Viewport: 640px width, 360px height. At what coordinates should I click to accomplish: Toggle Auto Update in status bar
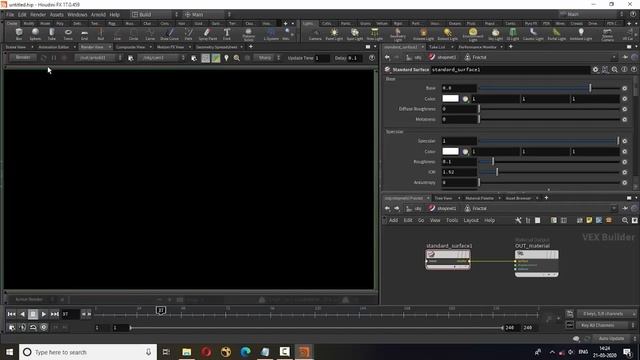click(611, 338)
